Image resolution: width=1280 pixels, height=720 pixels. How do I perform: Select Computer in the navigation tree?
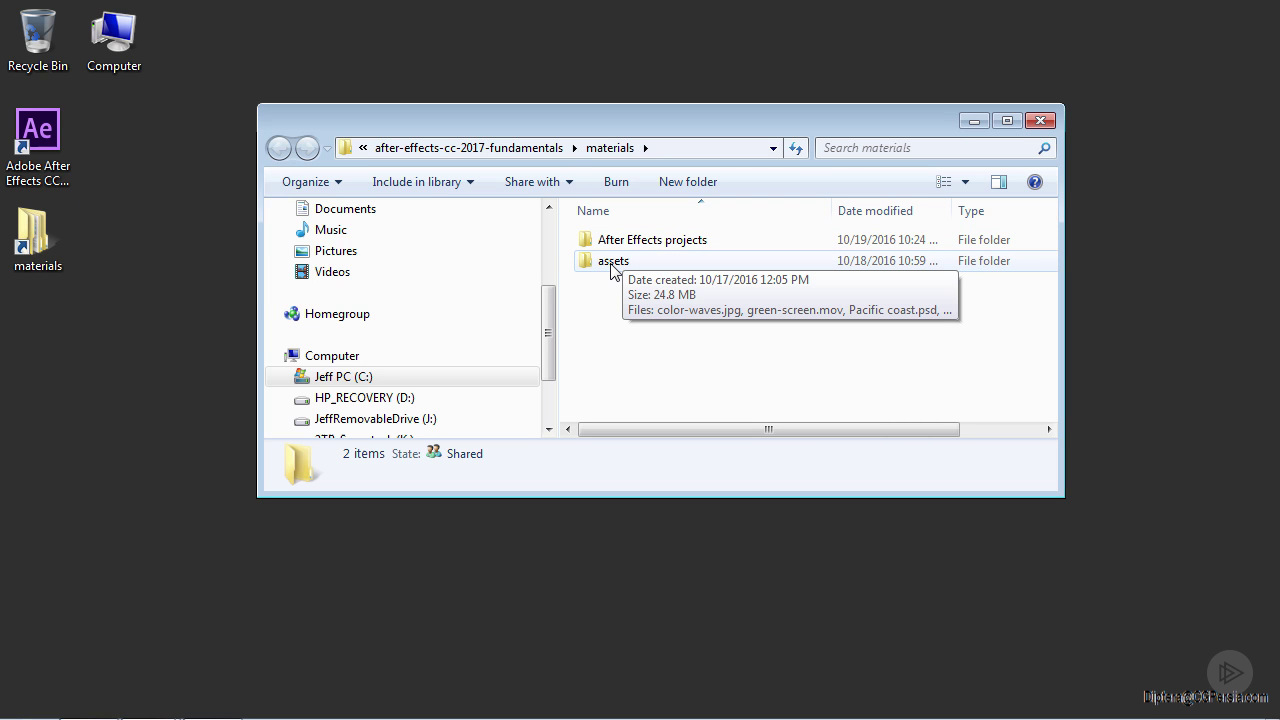point(332,356)
